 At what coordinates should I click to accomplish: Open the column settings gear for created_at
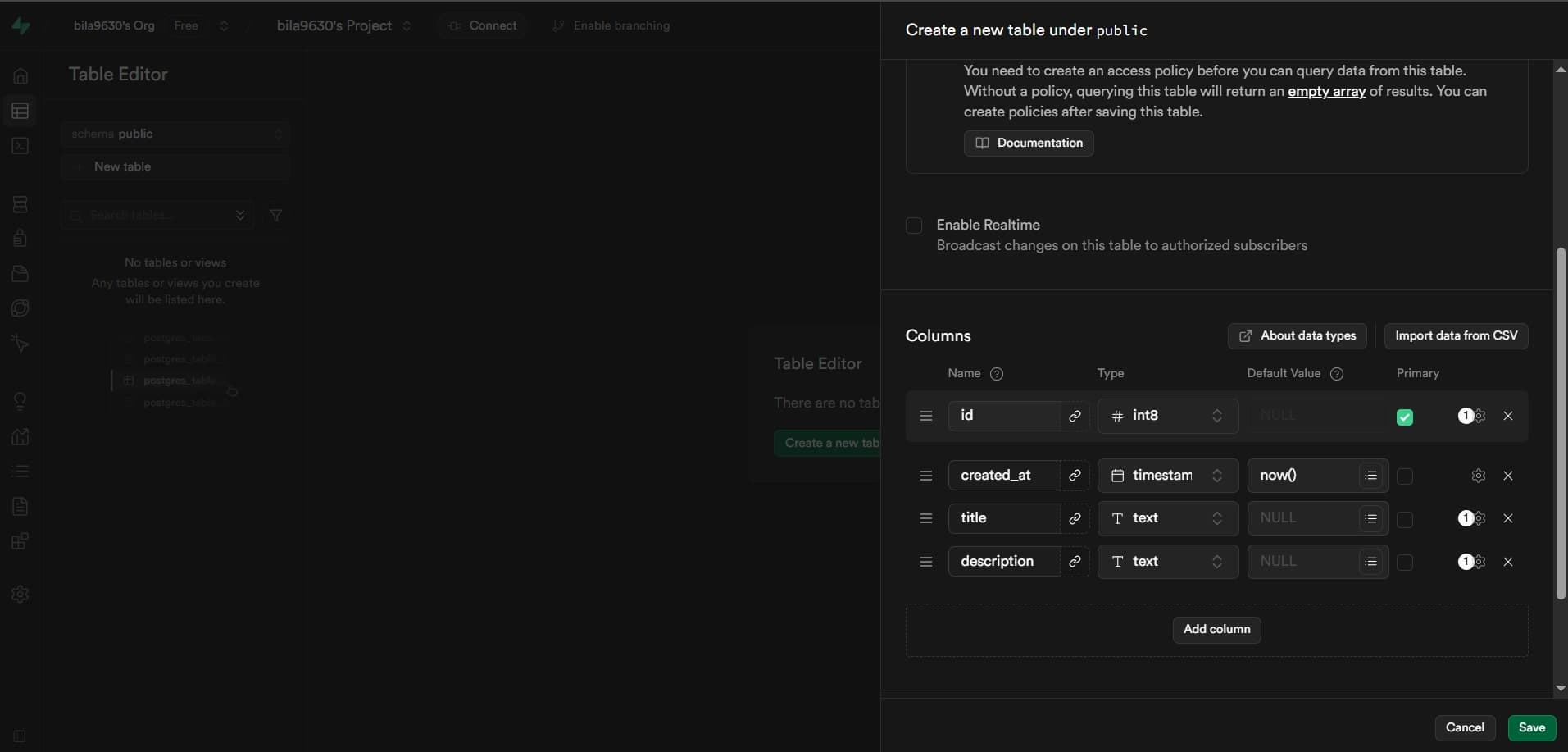tap(1478, 475)
